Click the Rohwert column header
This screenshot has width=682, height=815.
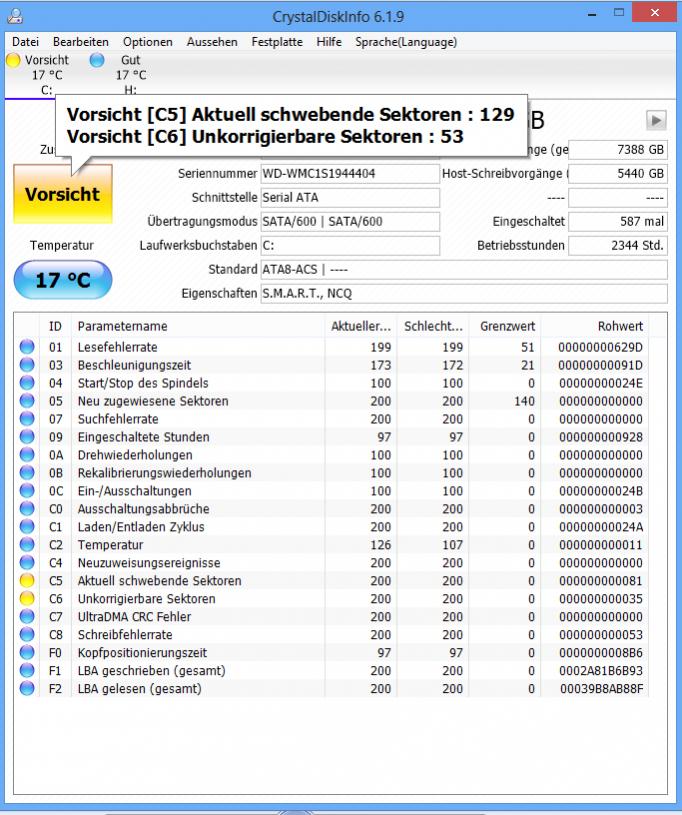click(x=595, y=326)
